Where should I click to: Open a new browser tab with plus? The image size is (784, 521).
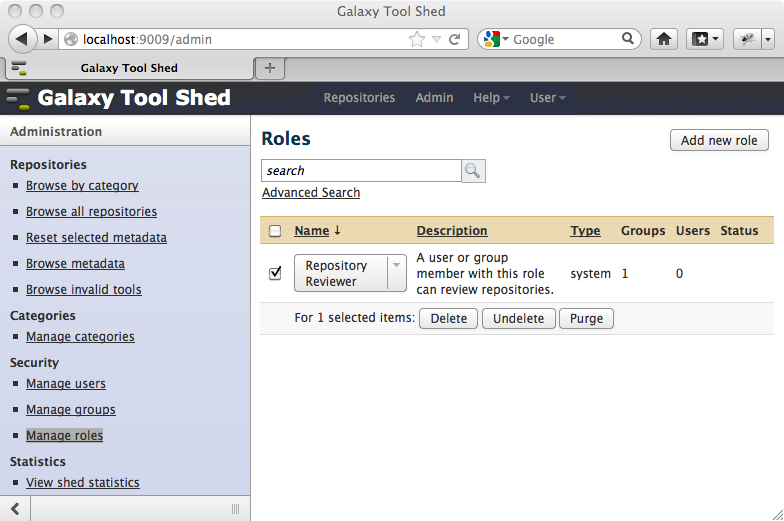coord(270,68)
